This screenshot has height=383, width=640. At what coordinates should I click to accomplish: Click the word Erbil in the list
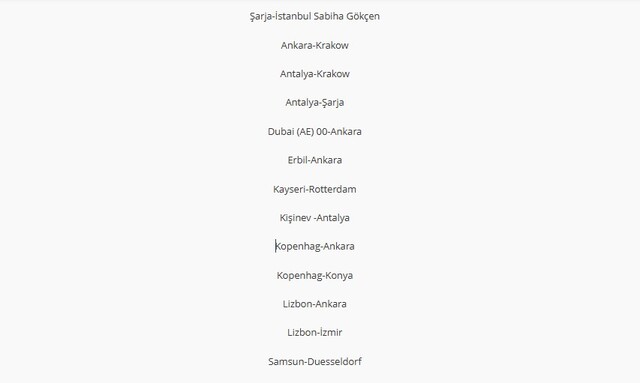tap(297, 160)
